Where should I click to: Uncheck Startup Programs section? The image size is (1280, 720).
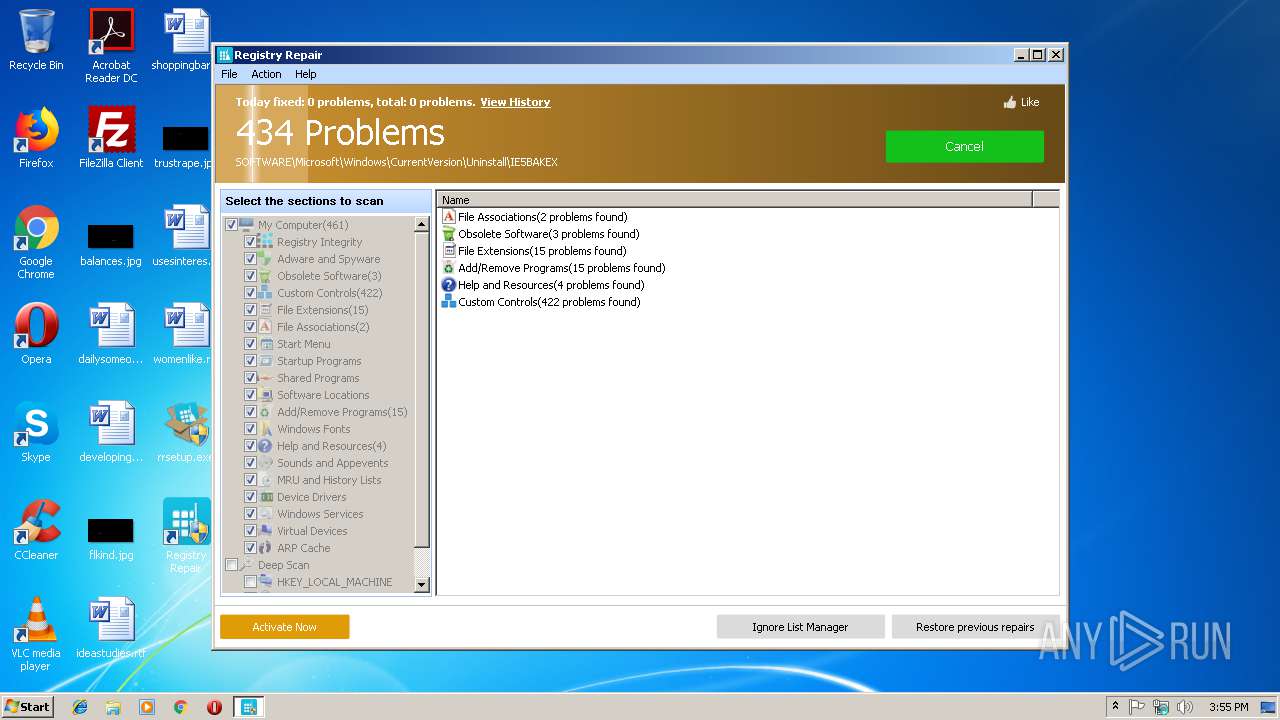[251, 361]
